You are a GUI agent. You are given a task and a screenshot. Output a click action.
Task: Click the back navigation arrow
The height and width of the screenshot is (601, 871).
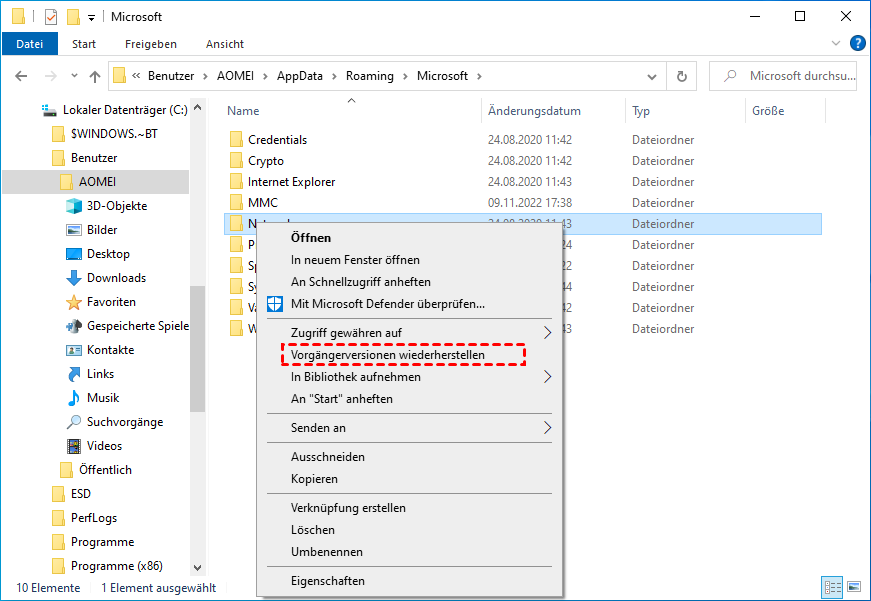[20, 76]
